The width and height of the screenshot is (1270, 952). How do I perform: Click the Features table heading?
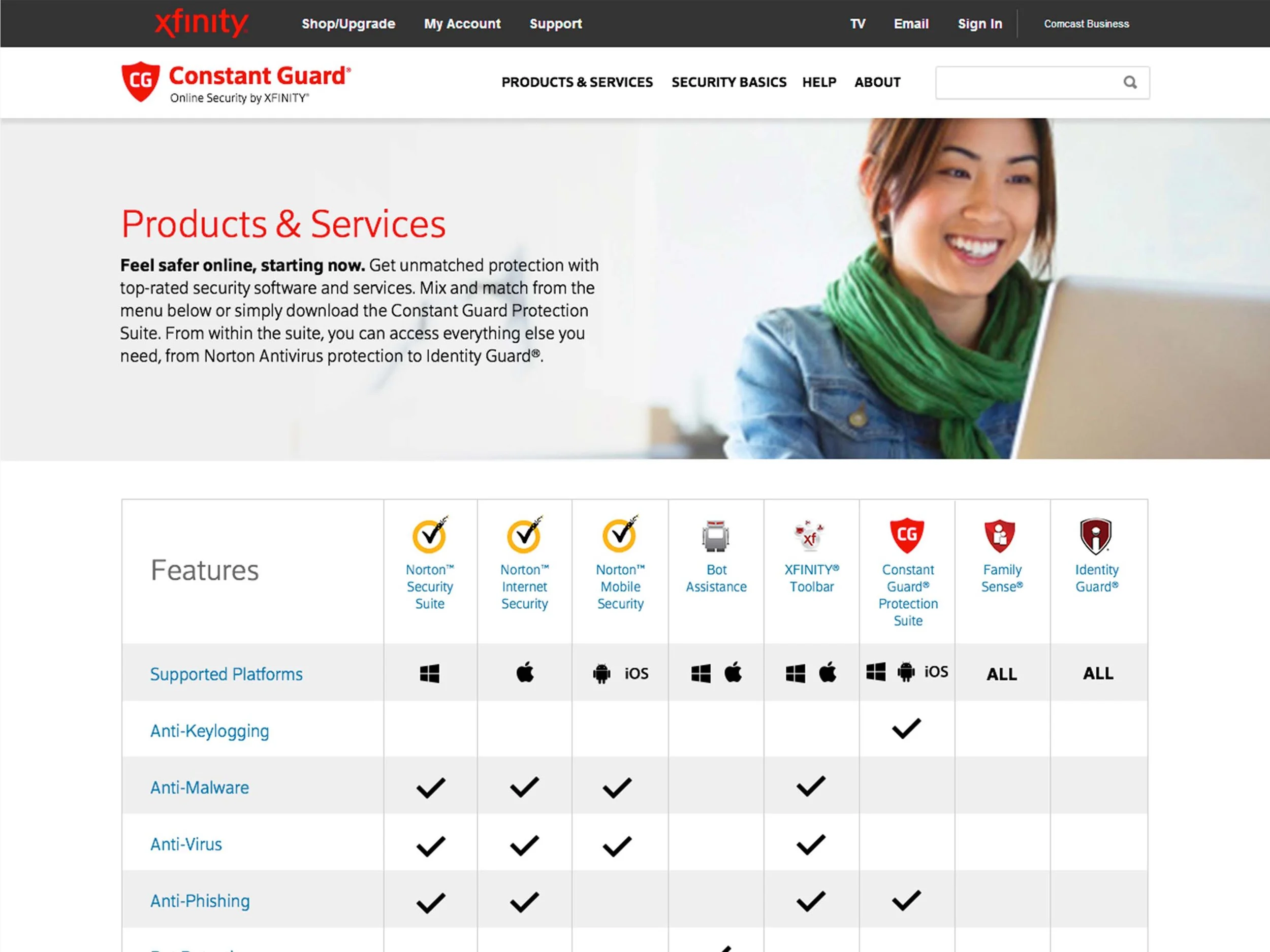coord(204,570)
